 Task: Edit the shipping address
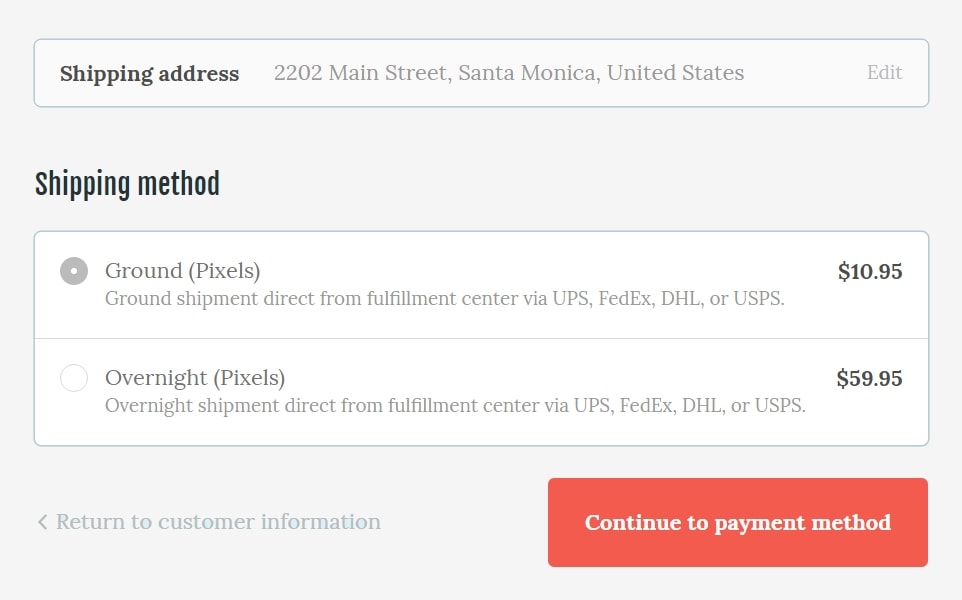(x=884, y=73)
